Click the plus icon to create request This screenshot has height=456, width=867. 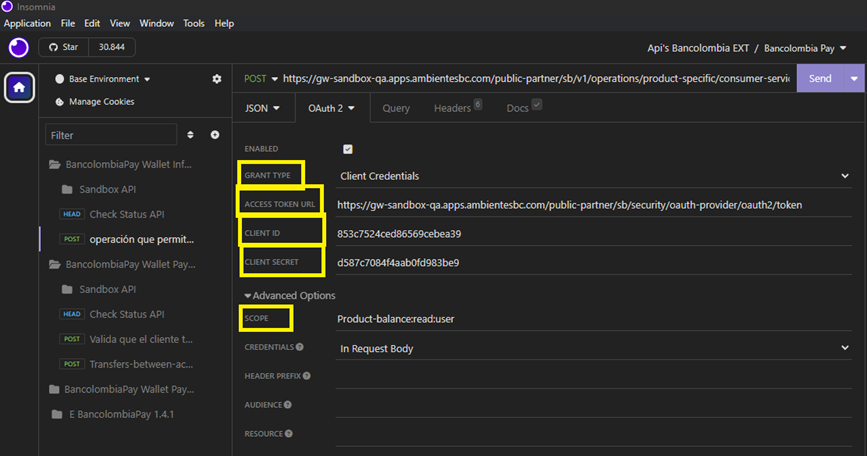[215, 135]
